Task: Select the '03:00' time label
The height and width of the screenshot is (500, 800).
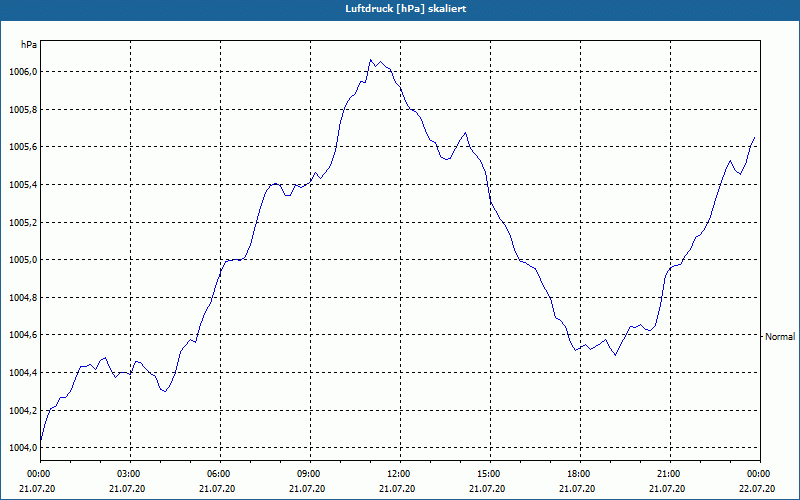Action: 127,474
